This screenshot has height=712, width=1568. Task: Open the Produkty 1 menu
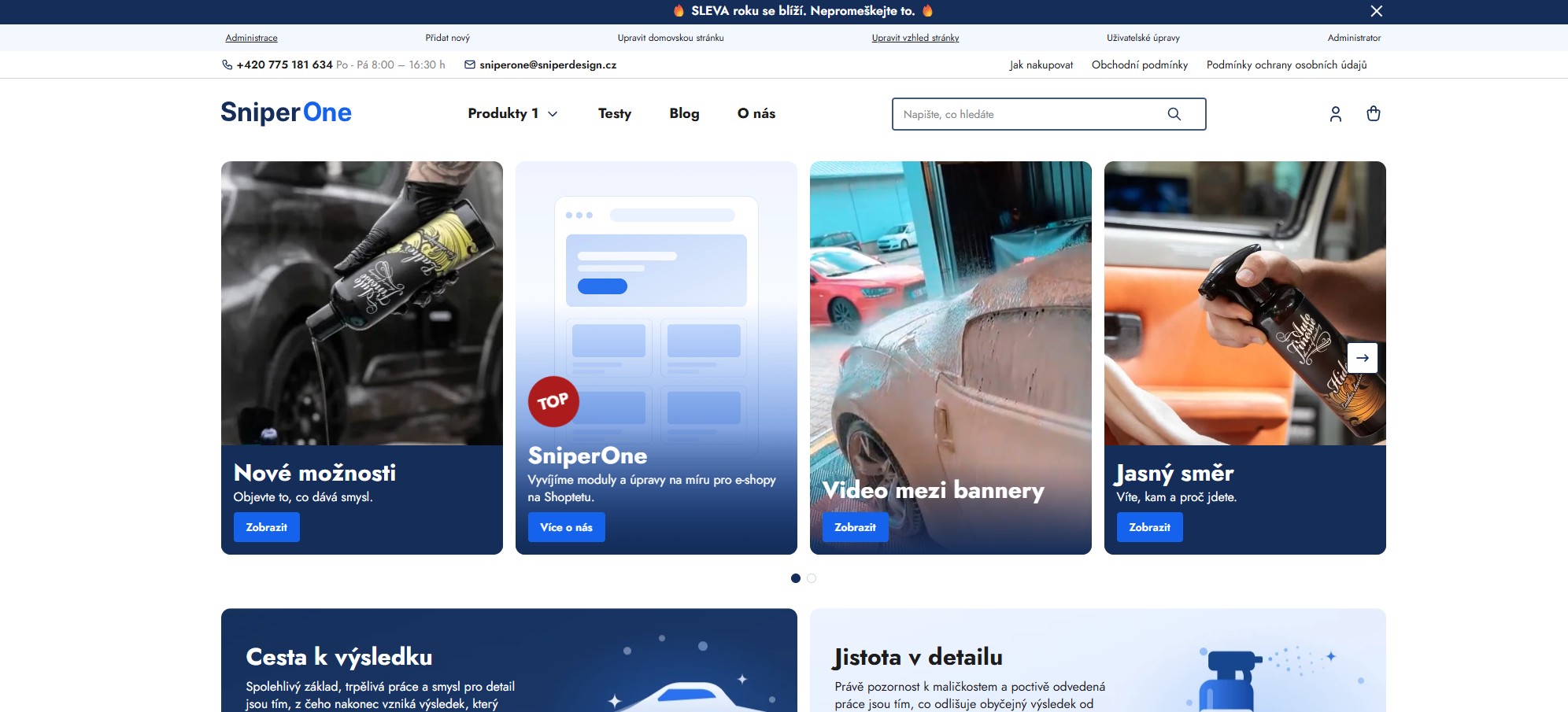(x=503, y=113)
